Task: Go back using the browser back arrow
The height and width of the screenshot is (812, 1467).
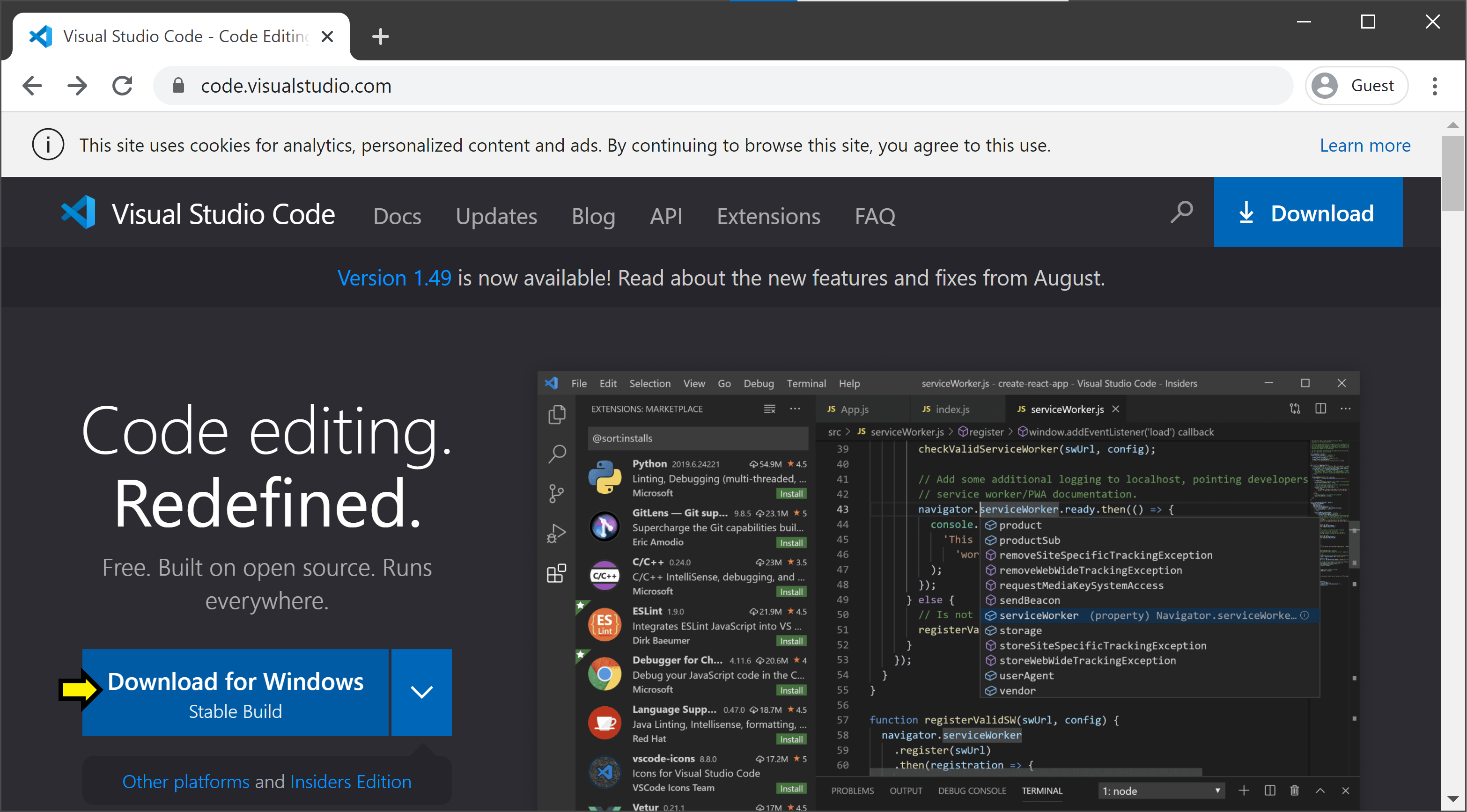Action: (x=32, y=86)
